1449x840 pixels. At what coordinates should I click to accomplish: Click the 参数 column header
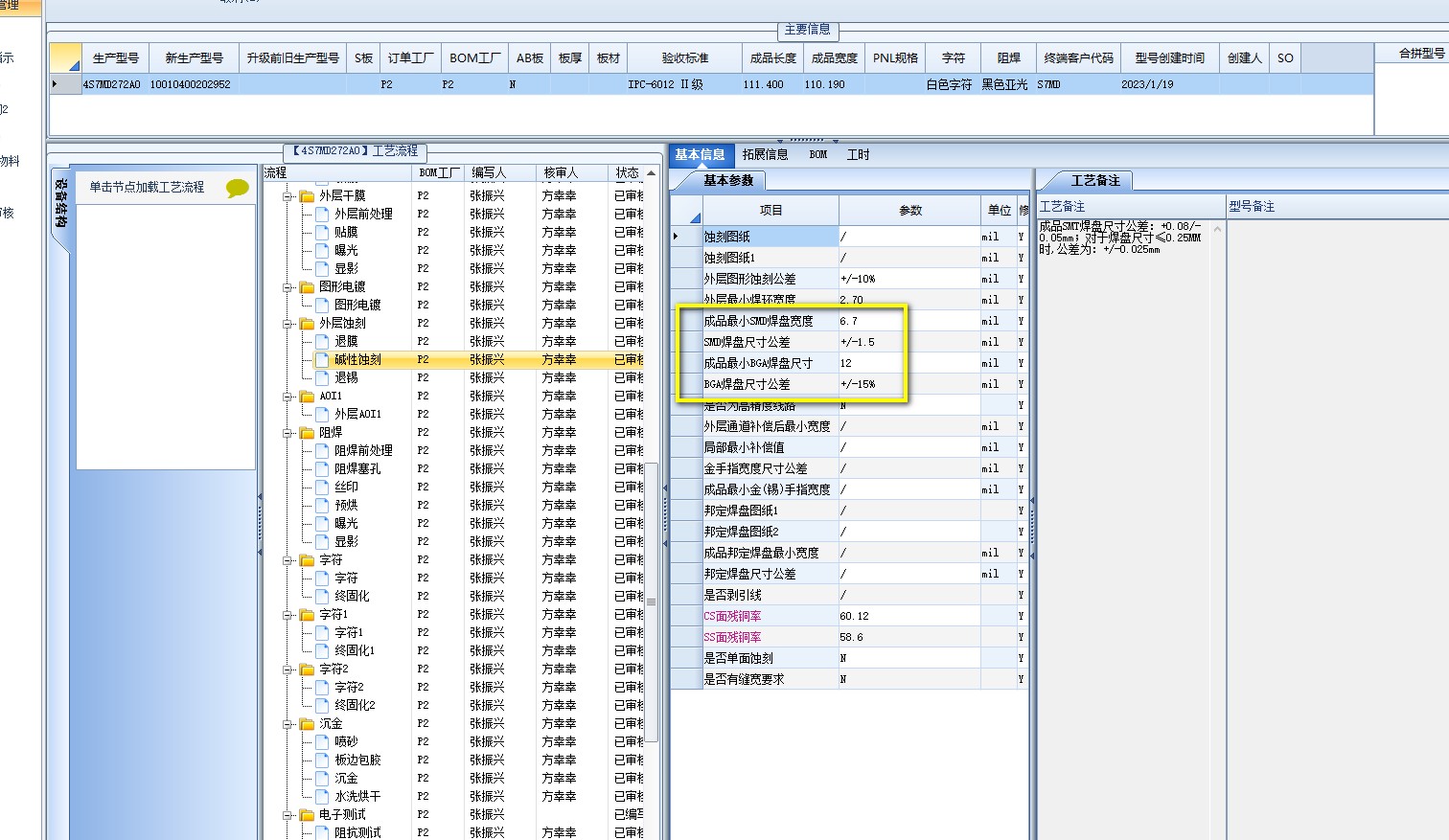tap(909, 210)
